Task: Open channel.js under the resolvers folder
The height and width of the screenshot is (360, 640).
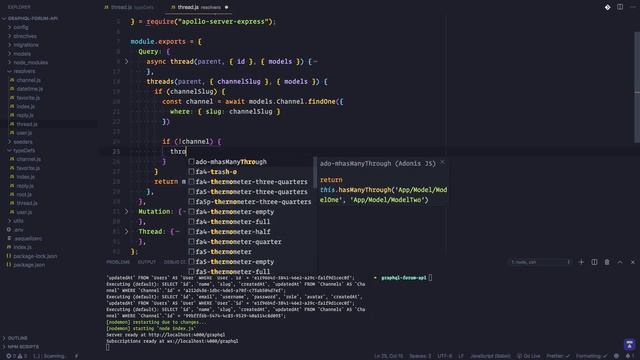Action: pyautogui.click(x=28, y=80)
